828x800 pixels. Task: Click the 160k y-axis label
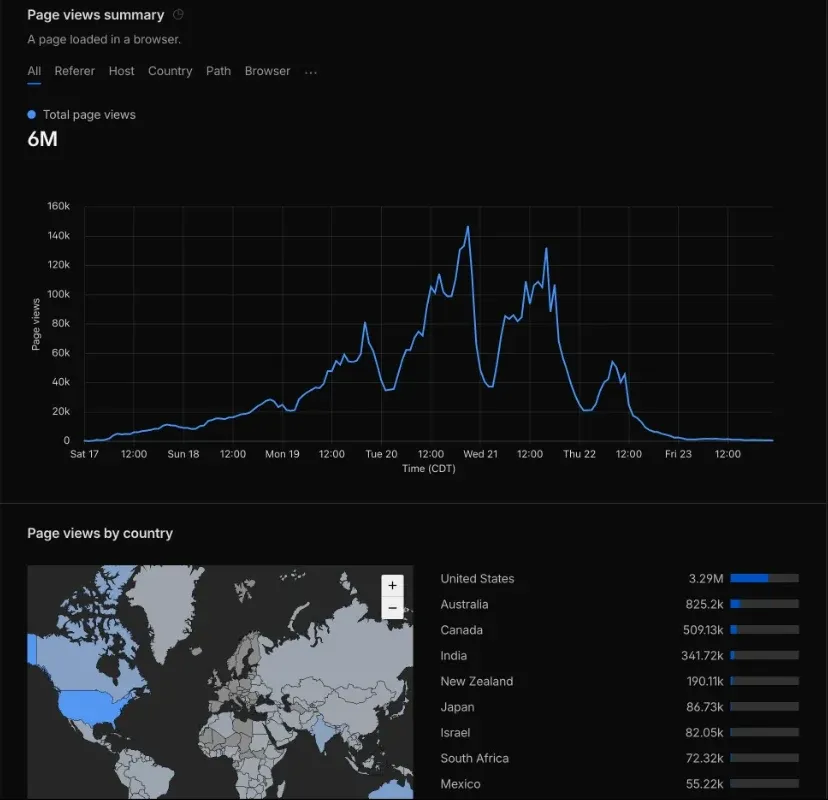(59, 206)
